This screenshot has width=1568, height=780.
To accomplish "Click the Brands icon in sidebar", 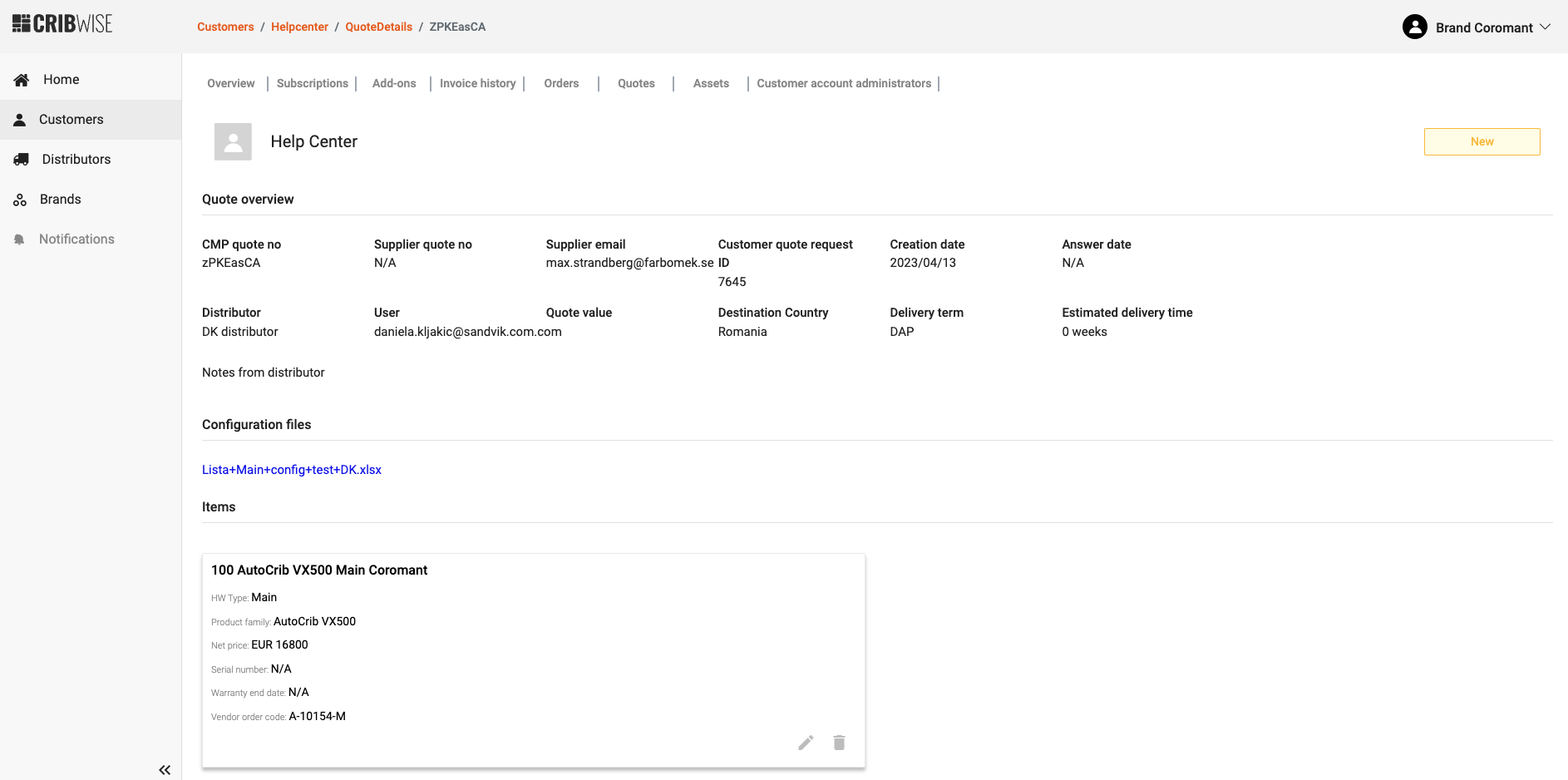I will 20,200.
